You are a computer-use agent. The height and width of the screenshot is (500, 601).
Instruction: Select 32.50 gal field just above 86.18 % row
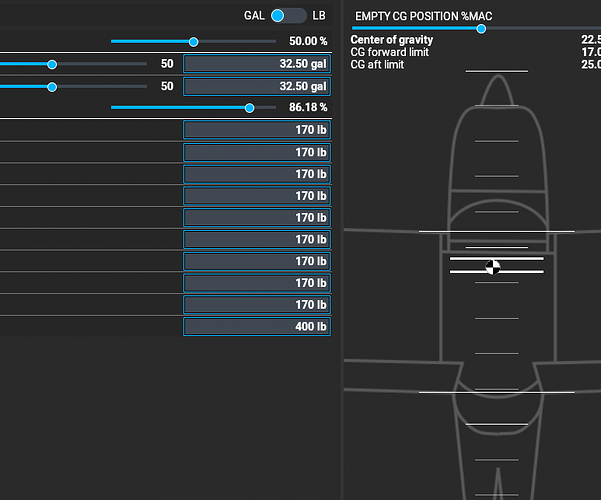pos(257,86)
